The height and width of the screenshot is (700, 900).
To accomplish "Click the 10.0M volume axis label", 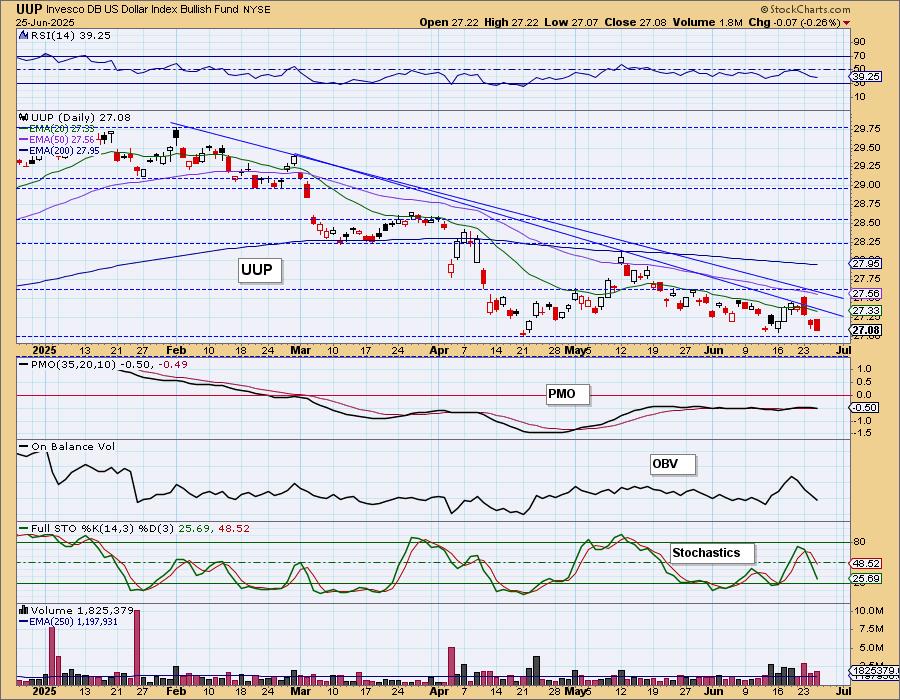I will [x=868, y=610].
